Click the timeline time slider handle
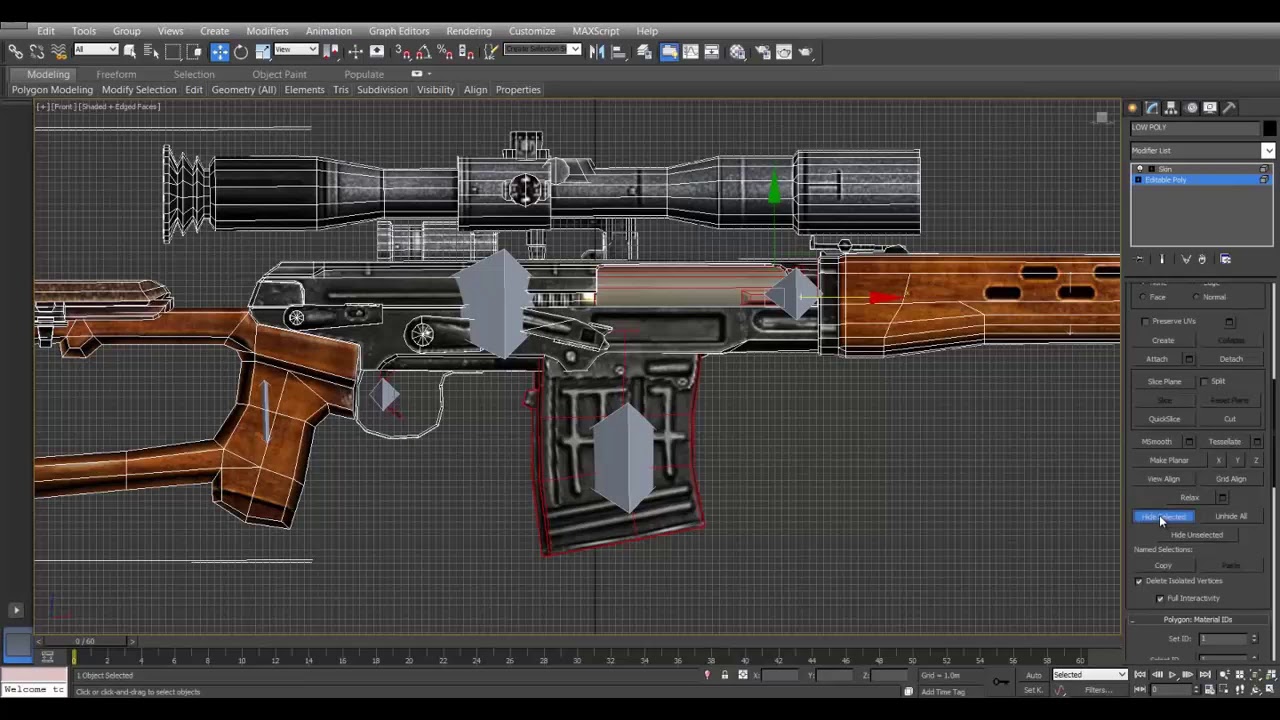This screenshot has height=720, width=1280. tap(84, 641)
